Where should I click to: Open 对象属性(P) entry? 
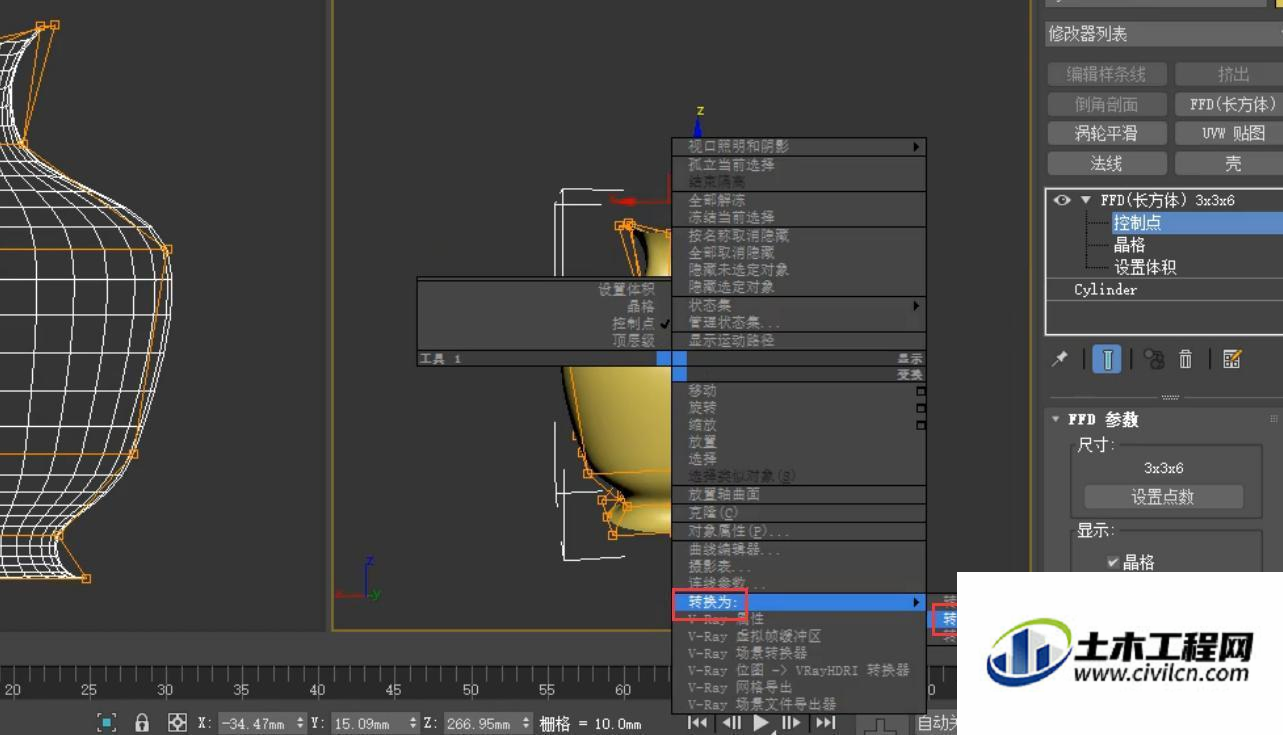click(799, 531)
